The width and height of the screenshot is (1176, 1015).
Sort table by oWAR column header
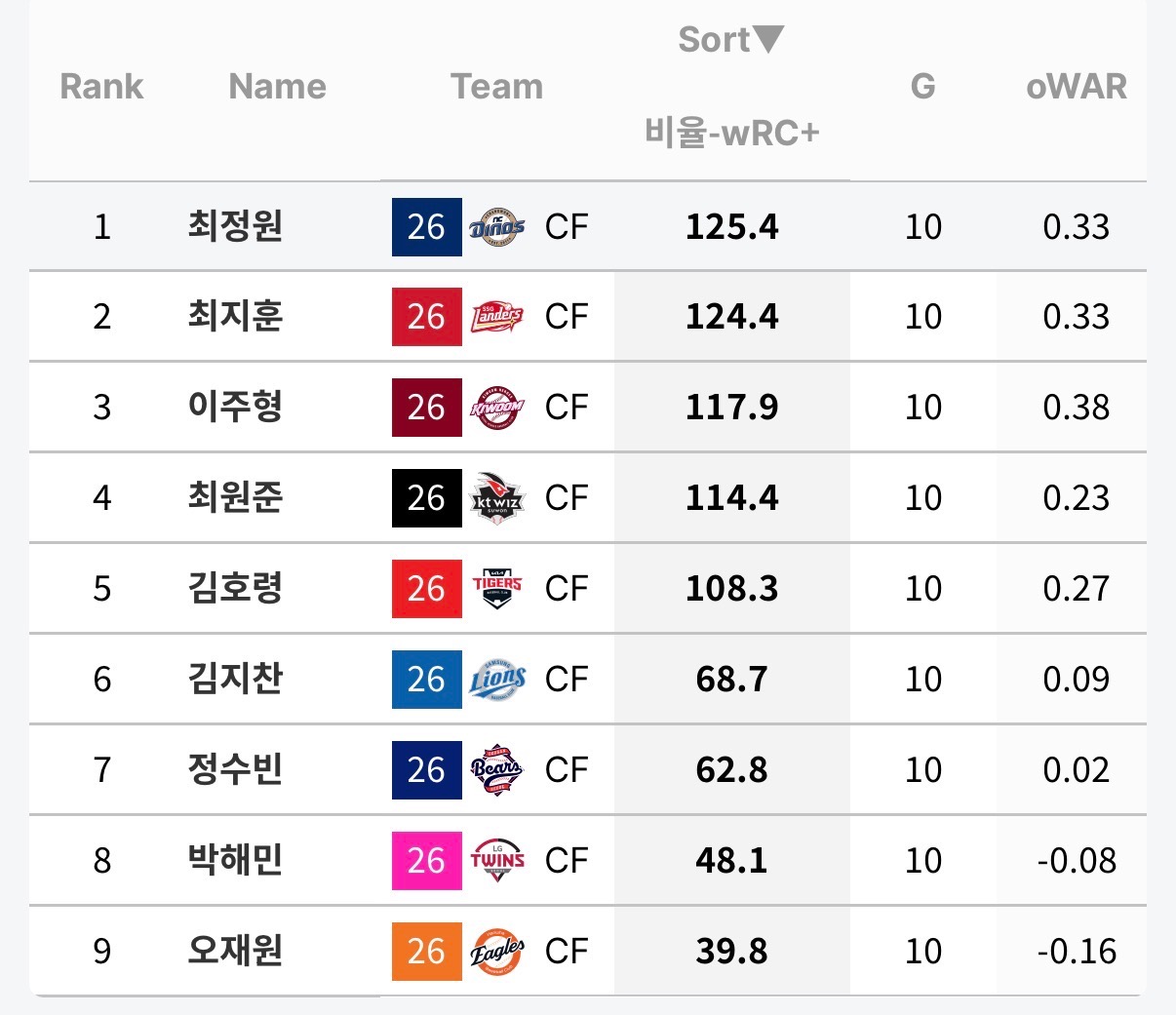pyautogui.click(x=1076, y=87)
